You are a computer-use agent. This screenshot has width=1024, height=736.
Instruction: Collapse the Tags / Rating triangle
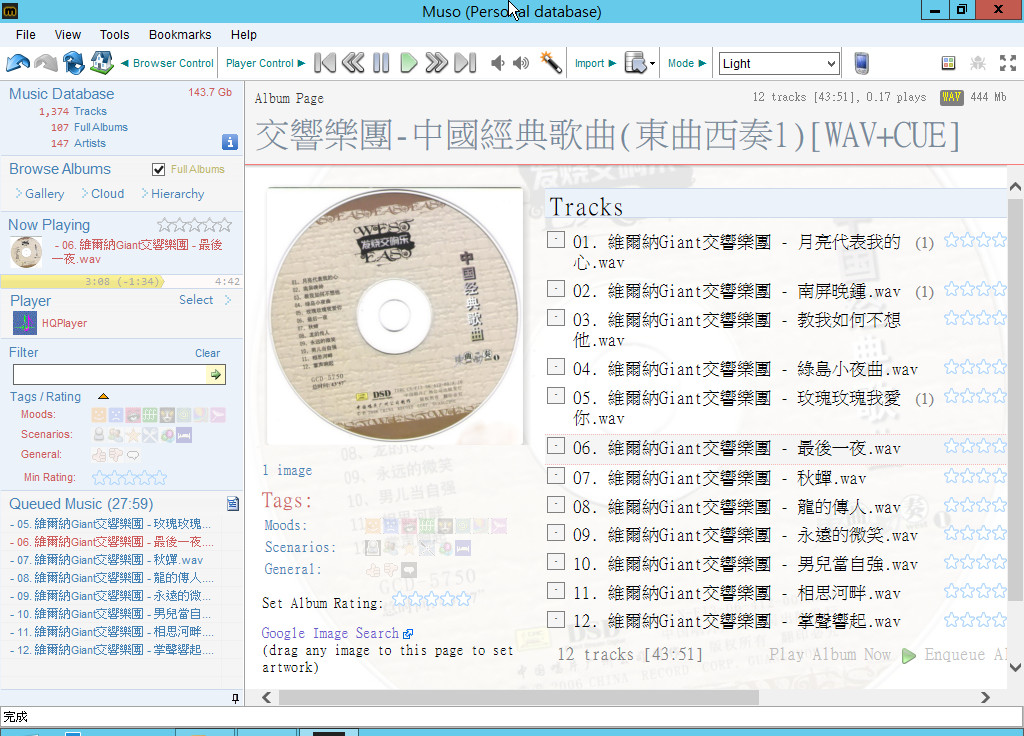[x=103, y=396]
